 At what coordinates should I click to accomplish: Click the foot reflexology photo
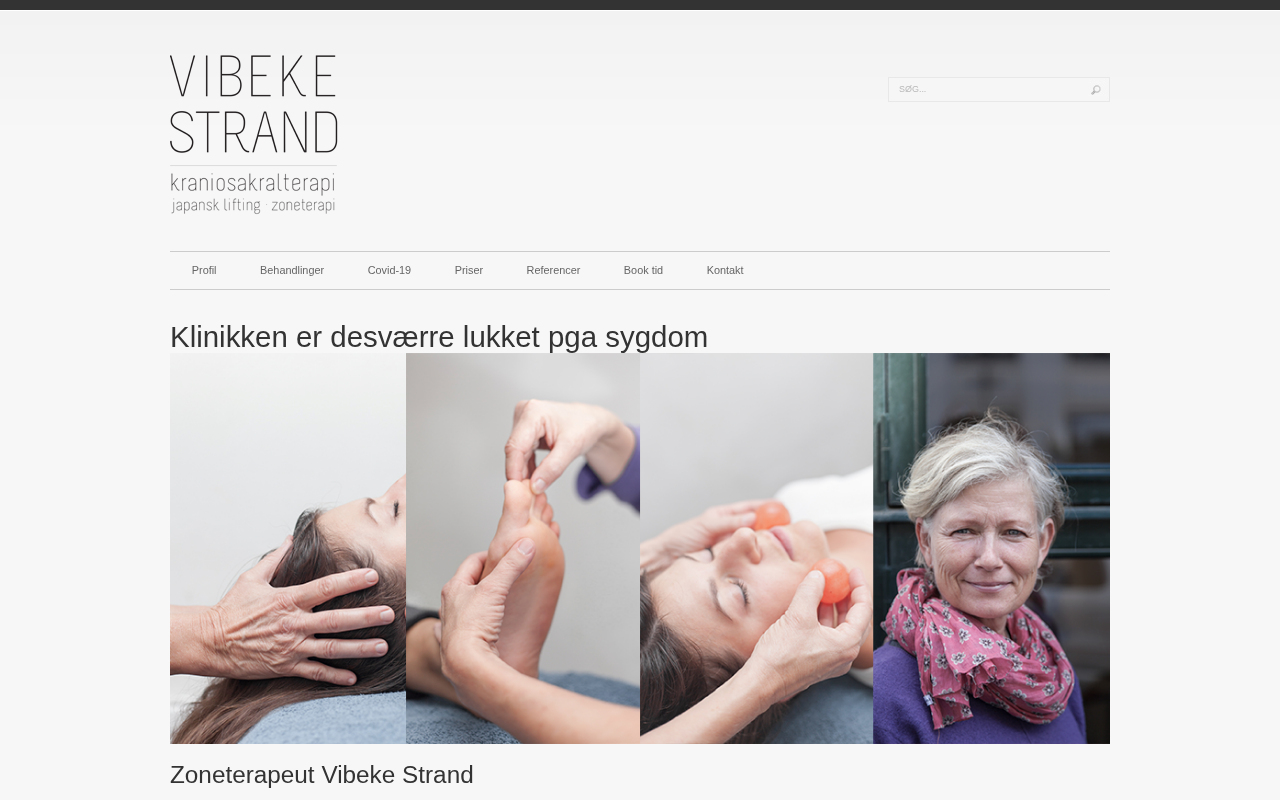click(x=523, y=548)
